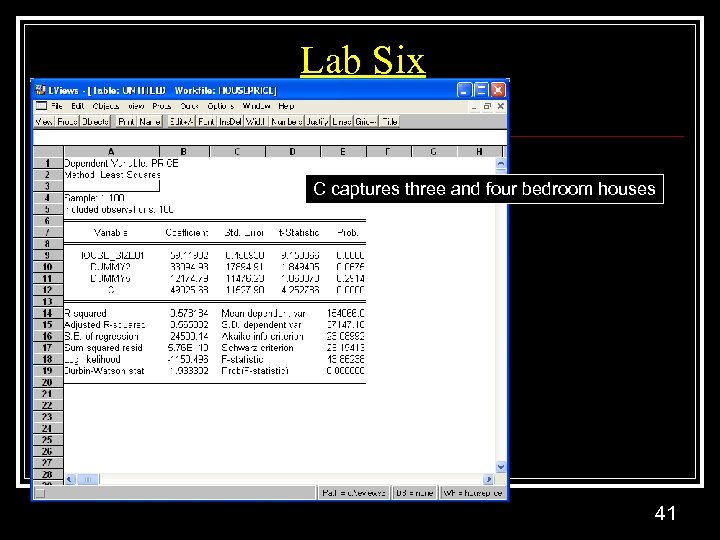
Task: Click the vertical scrollbar up arrow
Action: coord(501,164)
